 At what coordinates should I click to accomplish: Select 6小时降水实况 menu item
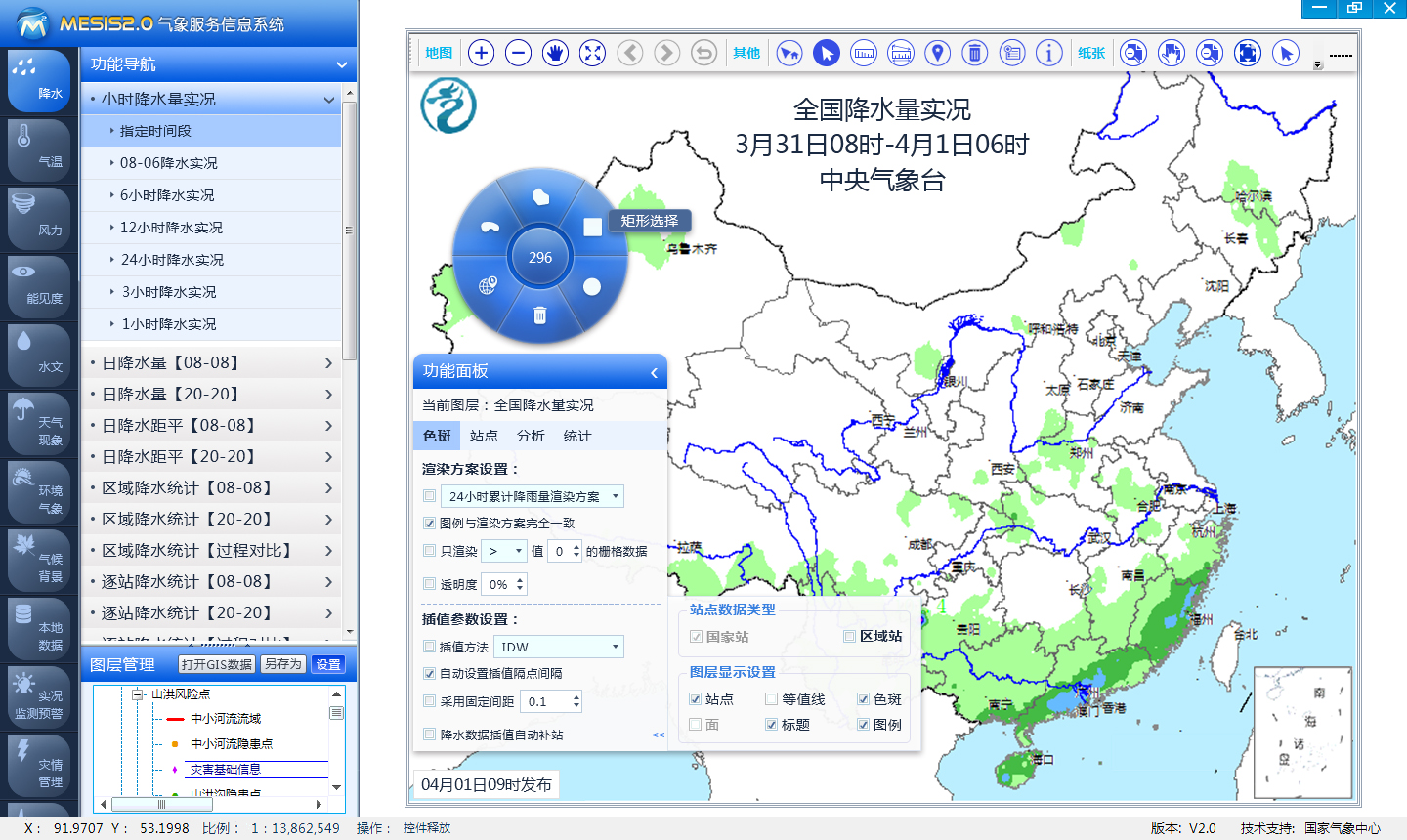coord(167,195)
